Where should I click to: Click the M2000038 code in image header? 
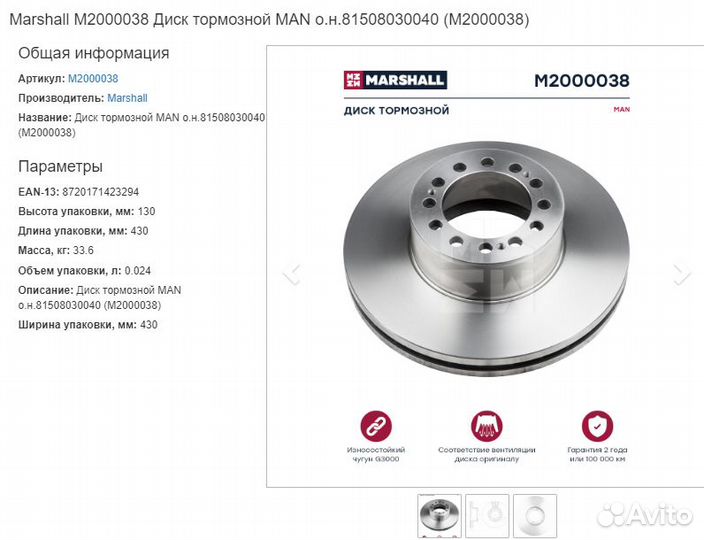pos(582,81)
